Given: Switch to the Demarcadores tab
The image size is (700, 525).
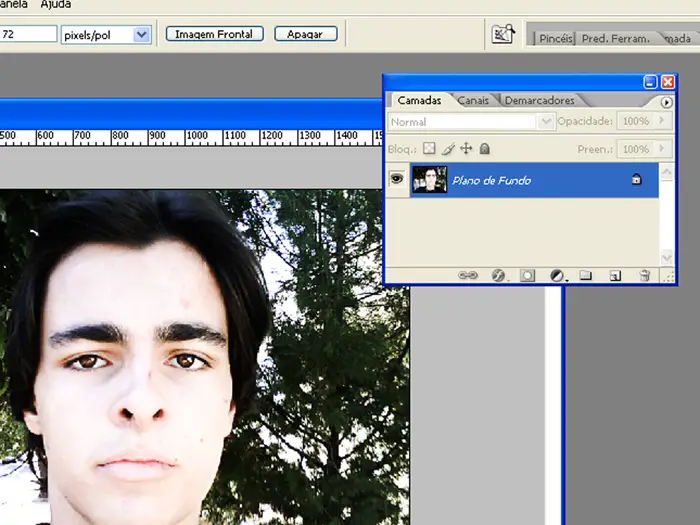Looking at the screenshot, I should click(x=540, y=100).
